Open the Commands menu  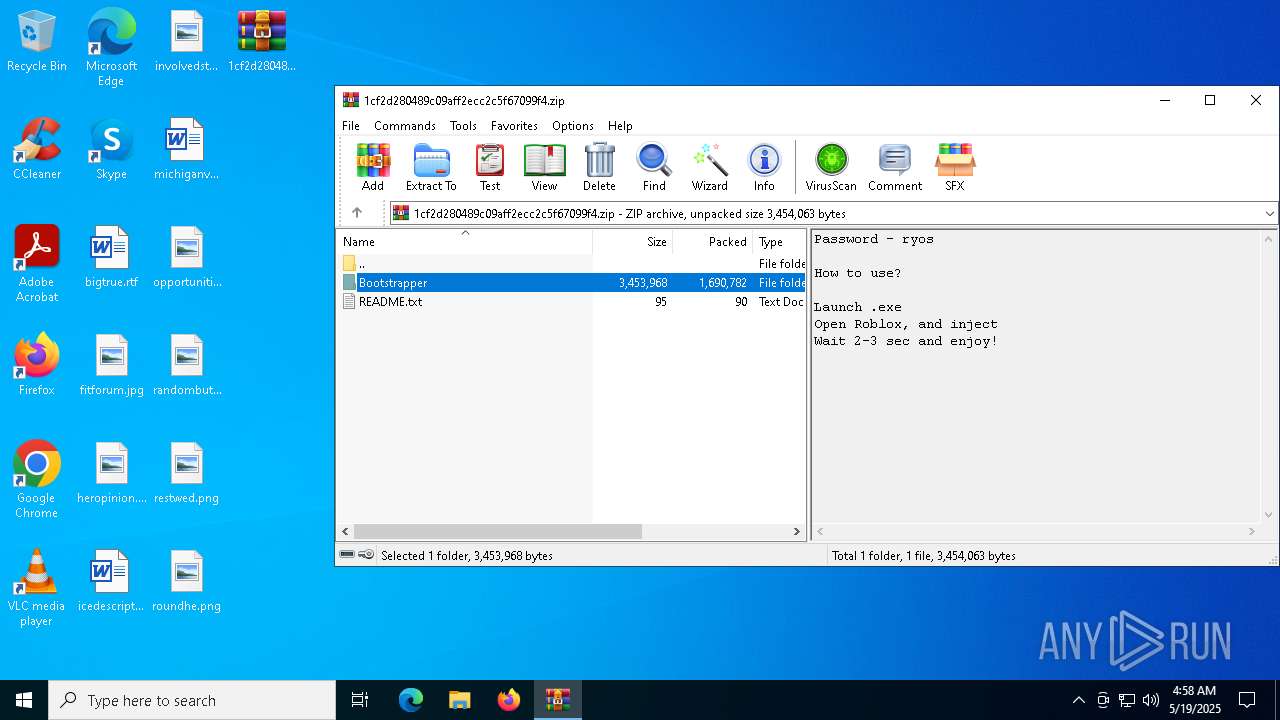coord(405,126)
